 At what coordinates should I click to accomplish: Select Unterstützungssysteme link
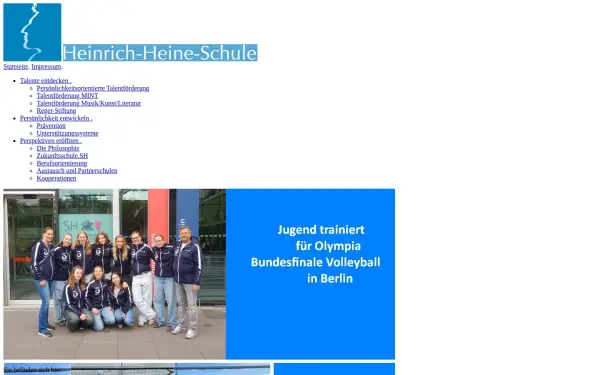tap(67, 133)
